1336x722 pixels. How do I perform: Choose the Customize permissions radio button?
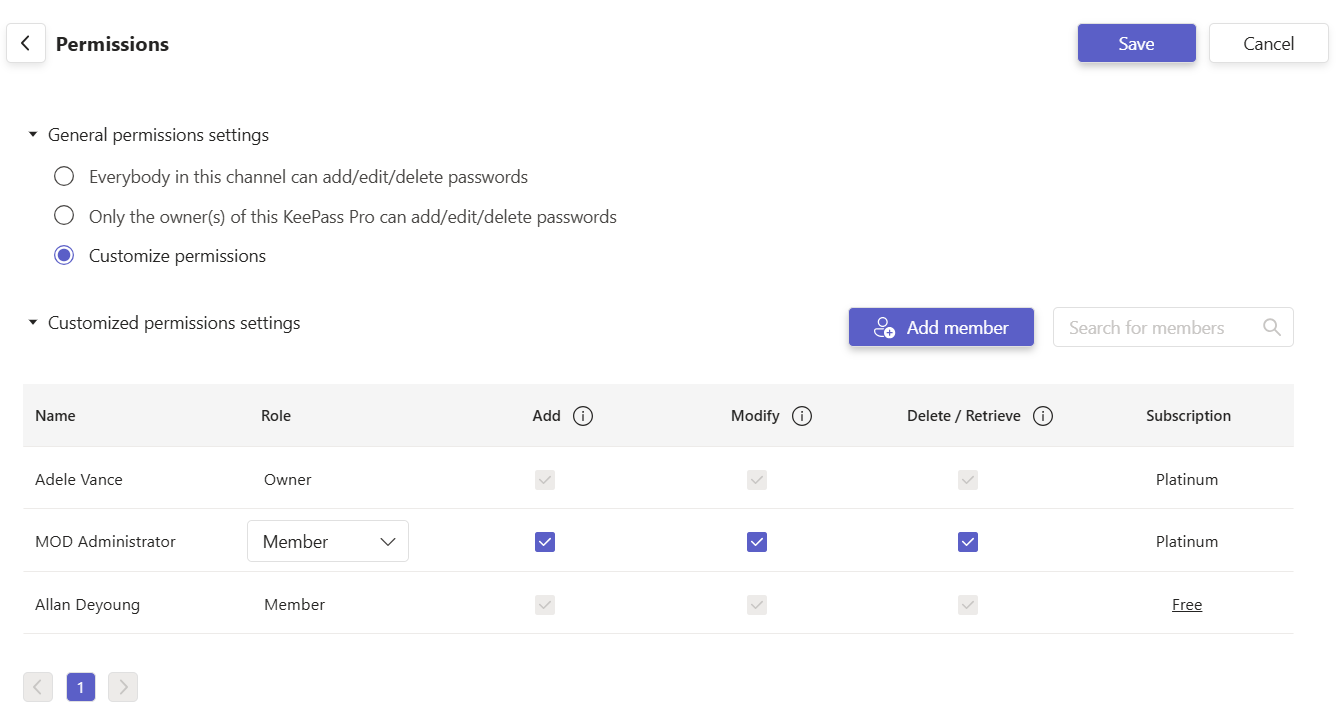(x=64, y=255)
